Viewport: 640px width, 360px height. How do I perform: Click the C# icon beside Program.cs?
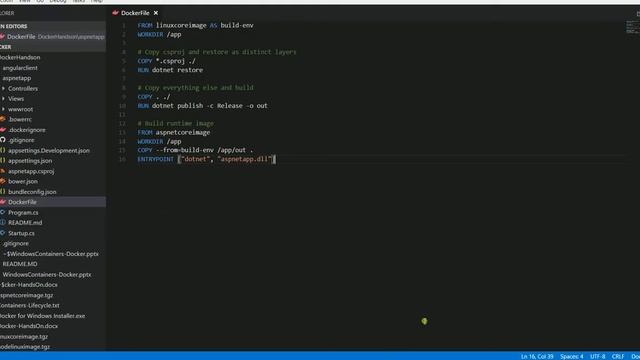coord(2,212)
